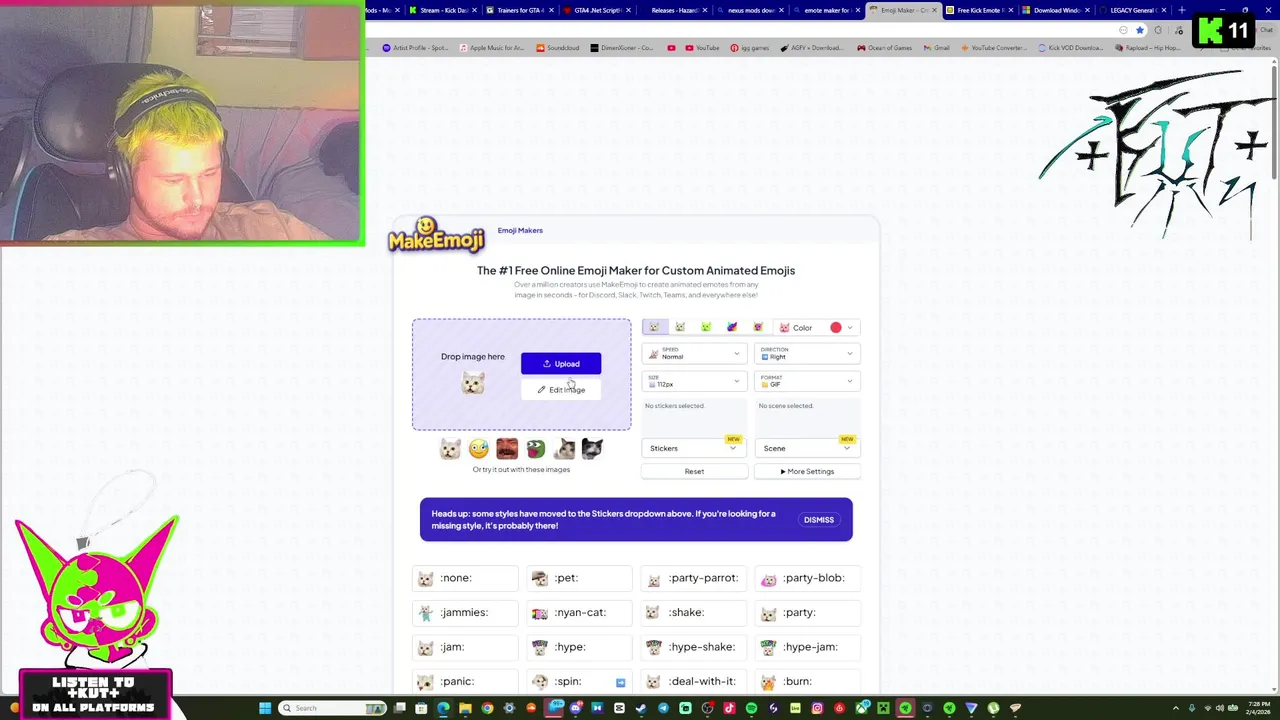Open Spotify from the taskbar

click(751, 708)
